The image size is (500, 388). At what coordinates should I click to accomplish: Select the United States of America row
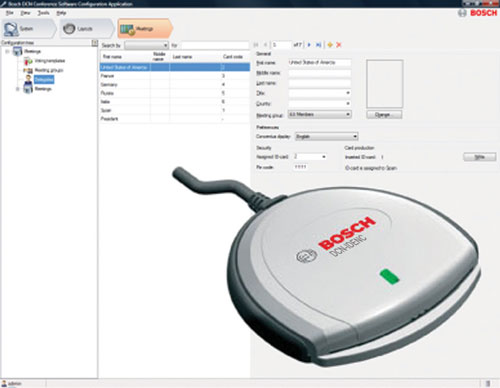click(x=175, y=67)
